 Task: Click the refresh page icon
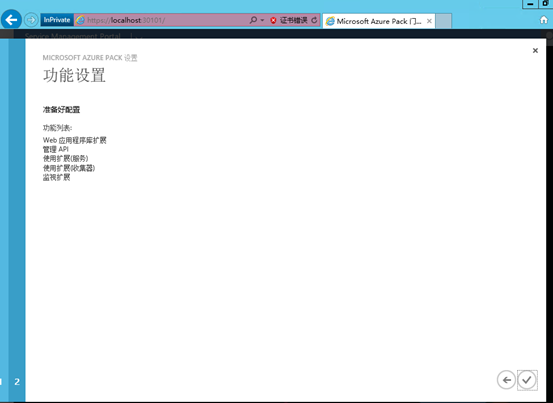[314, 20]
